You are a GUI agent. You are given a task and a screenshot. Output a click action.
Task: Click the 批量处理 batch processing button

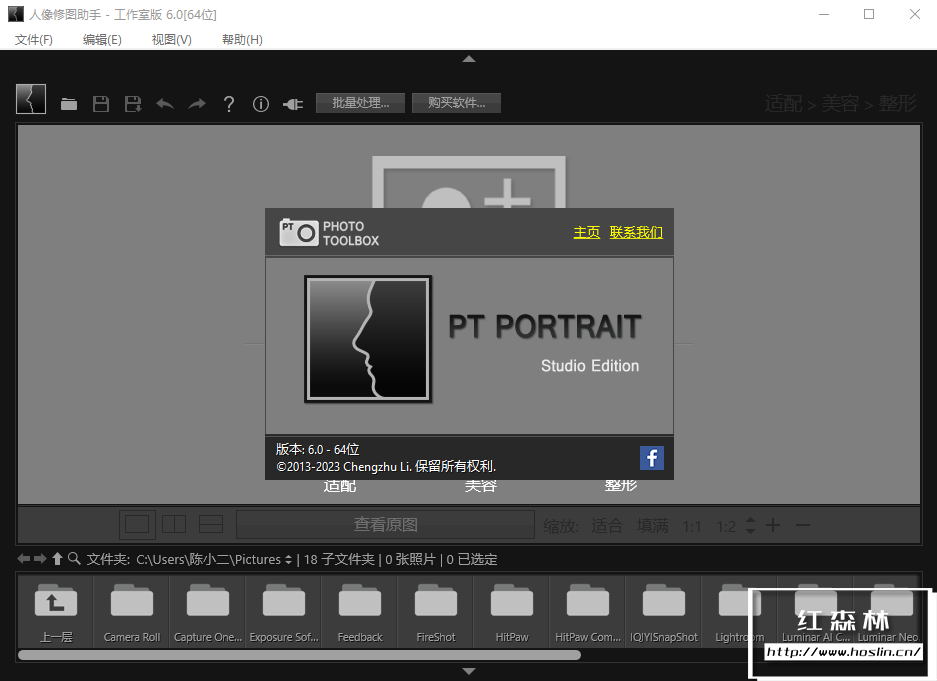[360, 103]
